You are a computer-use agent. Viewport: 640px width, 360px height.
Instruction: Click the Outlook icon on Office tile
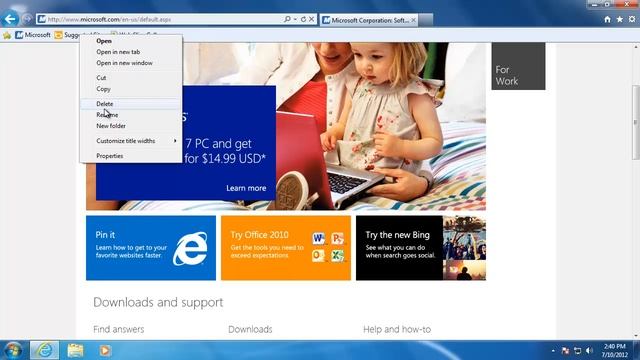318,256
